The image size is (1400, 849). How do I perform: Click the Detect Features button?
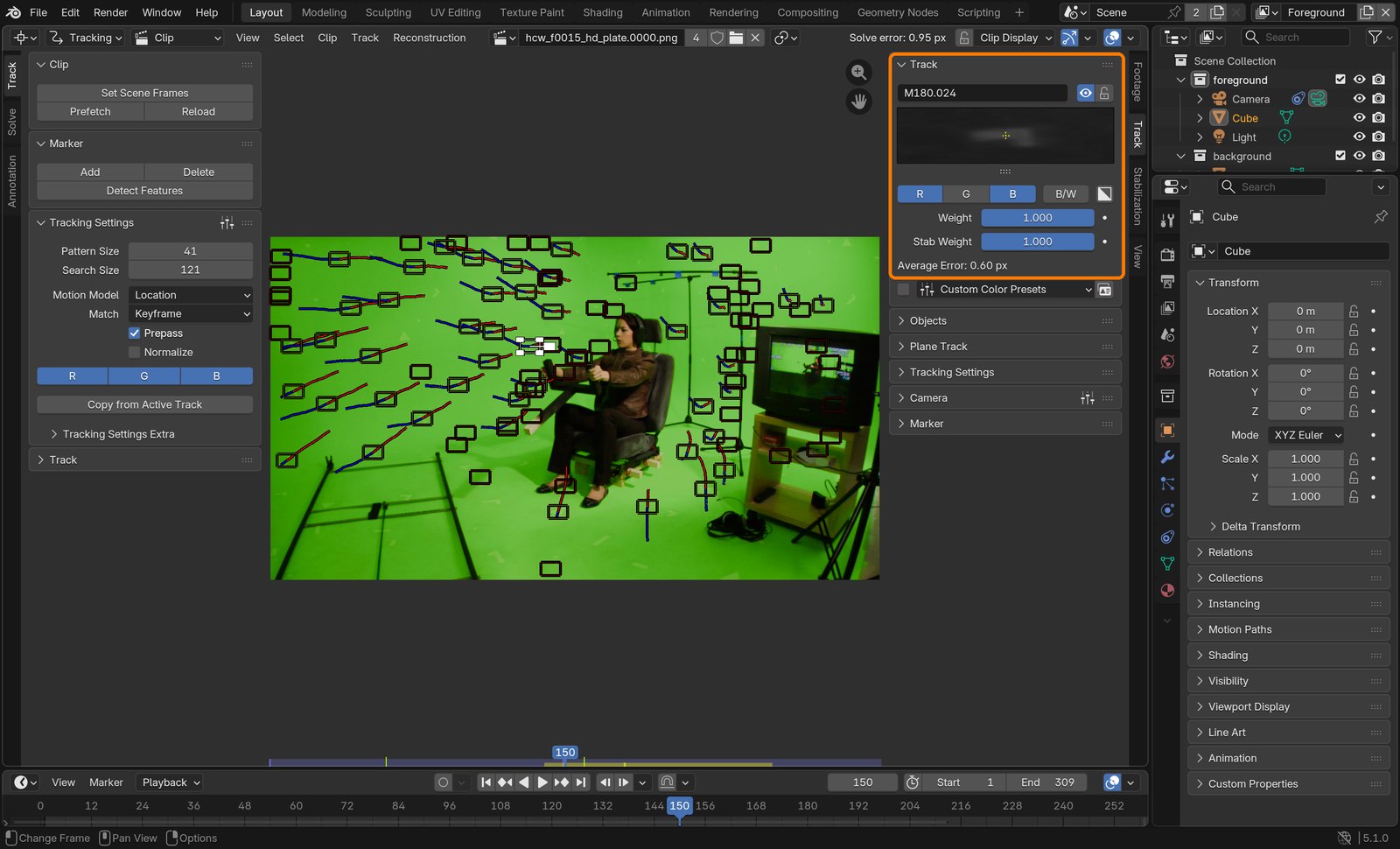click(x=144, y=191)
